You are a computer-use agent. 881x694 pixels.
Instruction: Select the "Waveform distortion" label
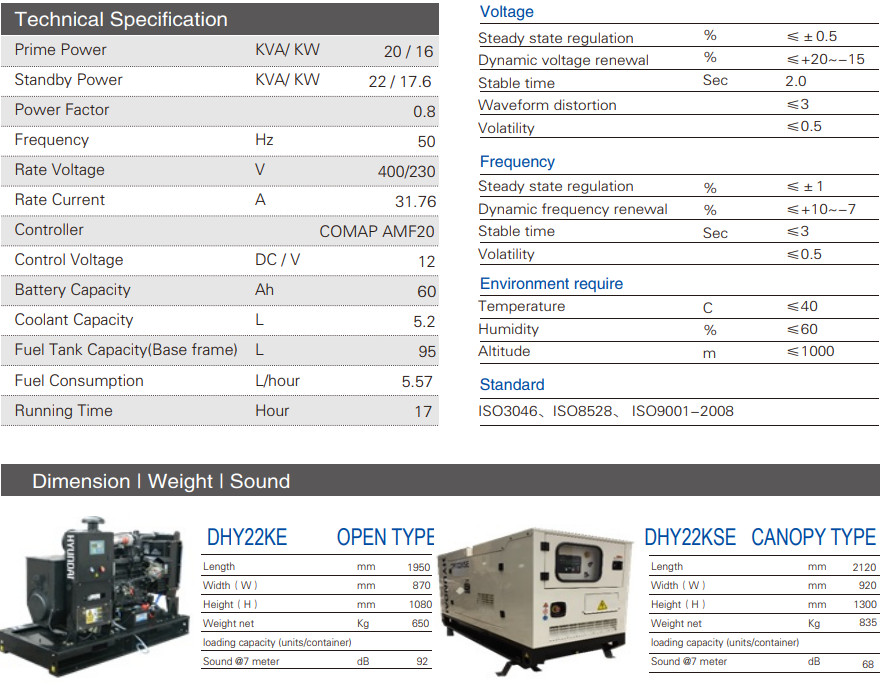(x=547, y=105)
